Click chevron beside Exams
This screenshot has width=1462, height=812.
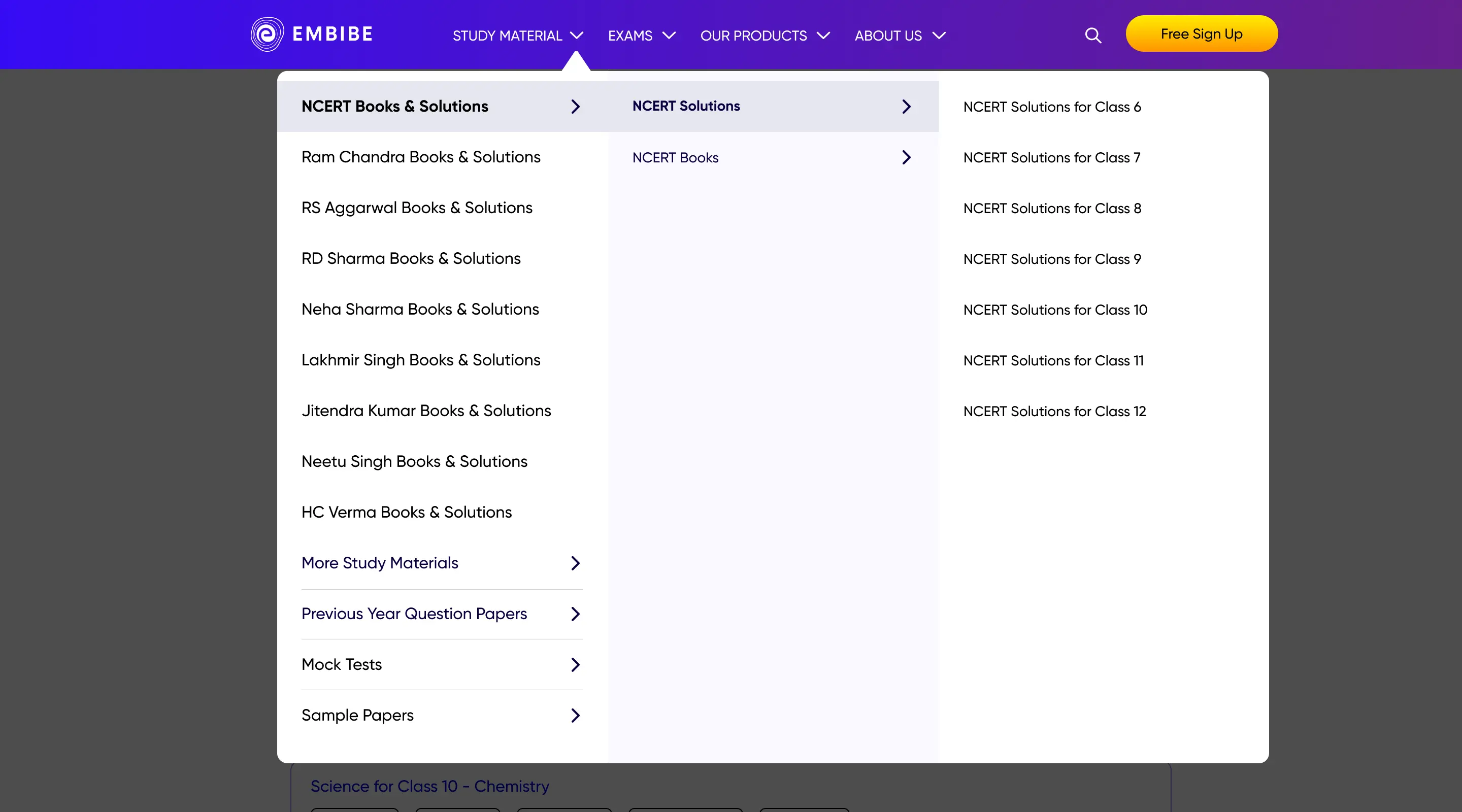pyautogui.click(x=669, y=36)
